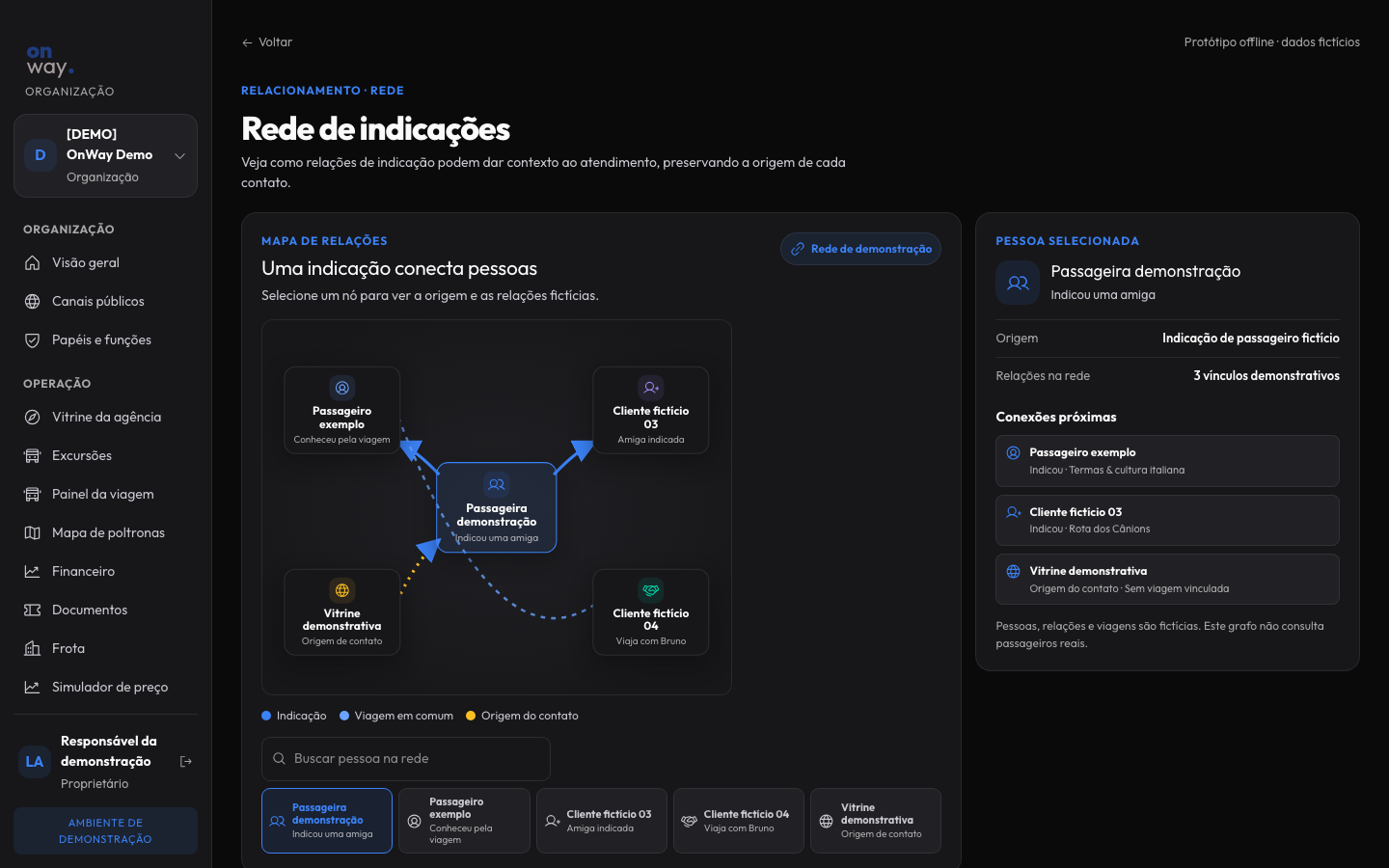Go to the Financeiro section
This screenshot has width=1389, height=868.
(x=105, y=571)
